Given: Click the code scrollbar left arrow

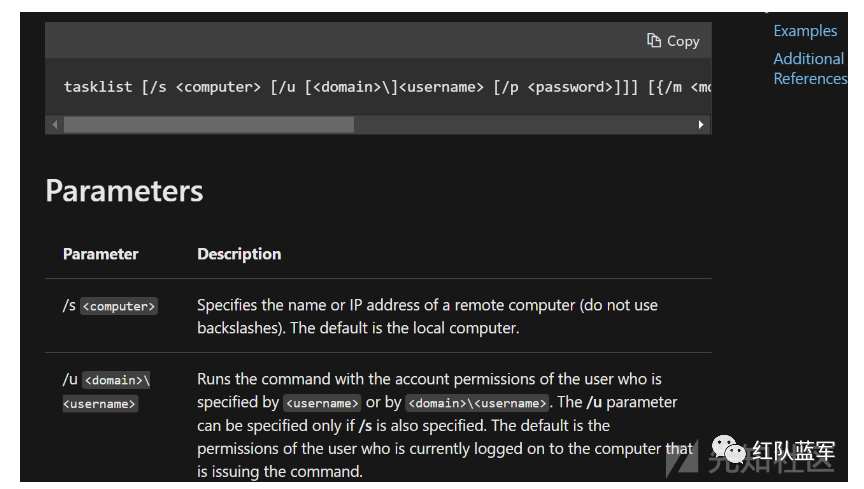Looking at the screenshot, I should [55, 125].
